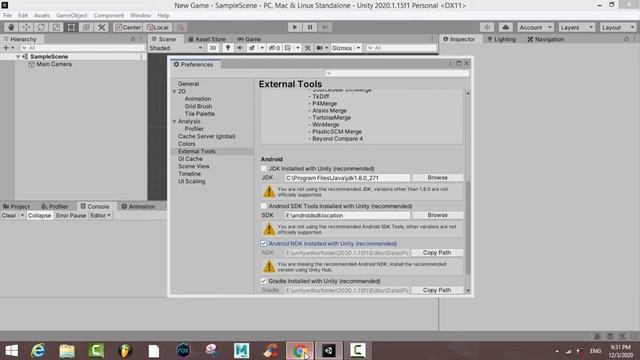Collapse the 2D preferences group

(174, 91)
